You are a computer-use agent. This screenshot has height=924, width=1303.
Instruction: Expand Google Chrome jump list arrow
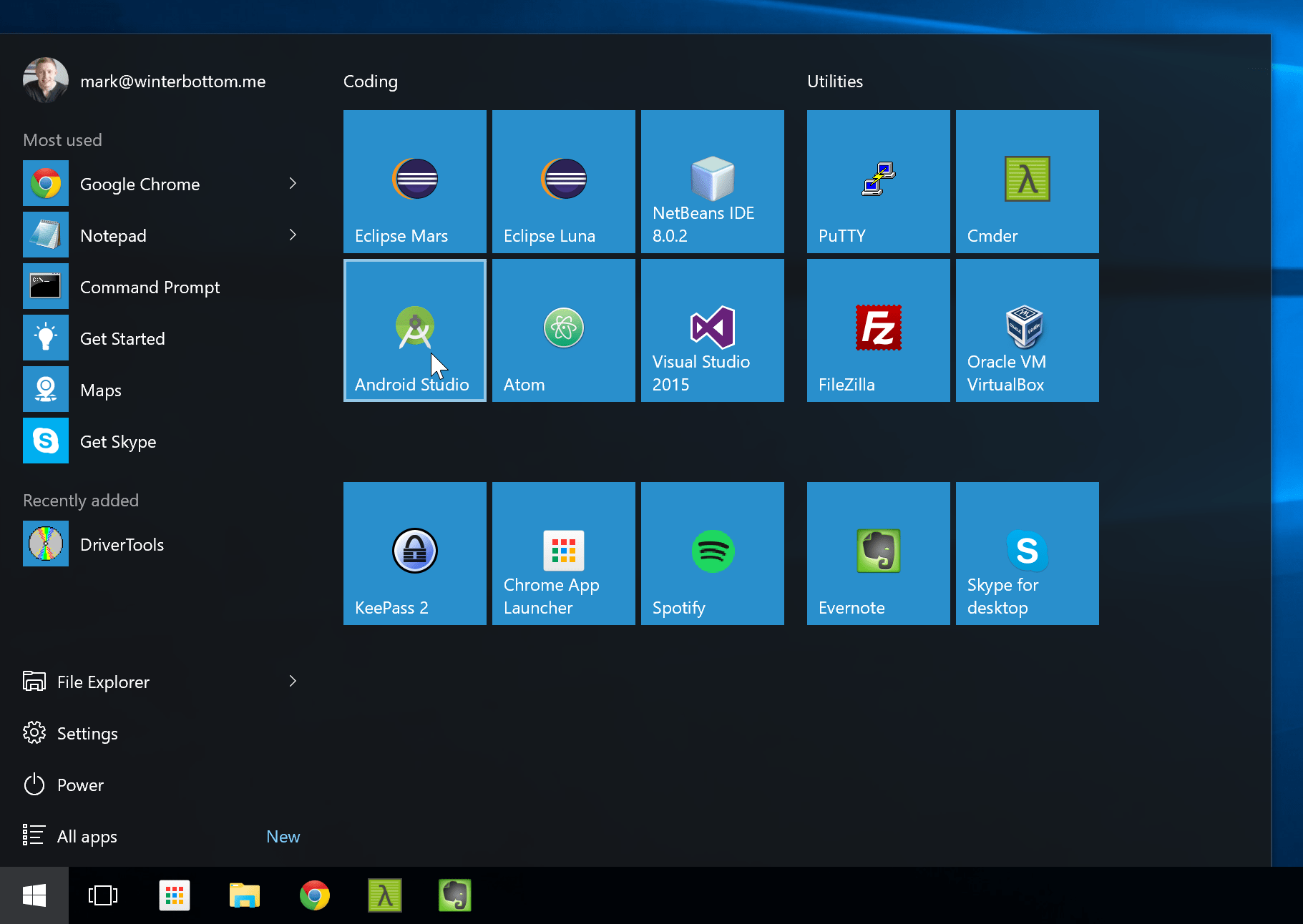293,184
